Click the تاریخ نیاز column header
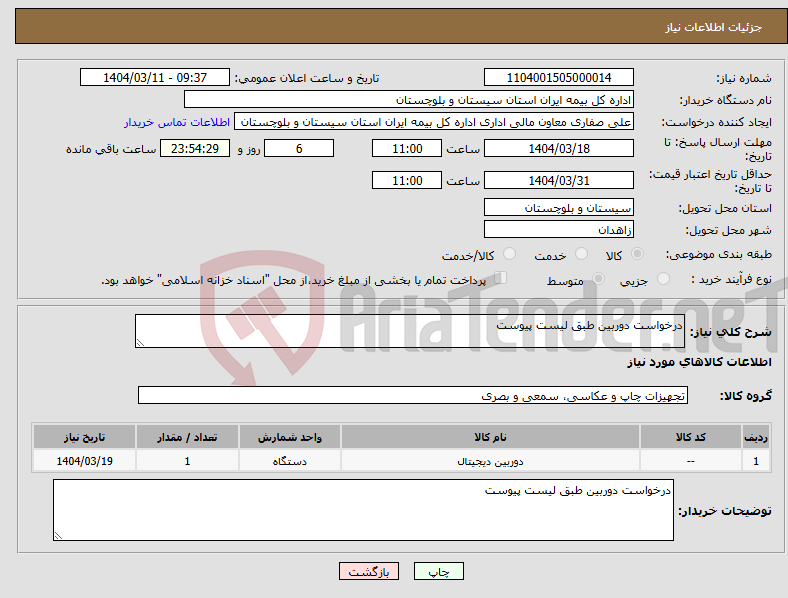This screenshot has height=598, width=788. pyautogui.click(x=84, y=437)
